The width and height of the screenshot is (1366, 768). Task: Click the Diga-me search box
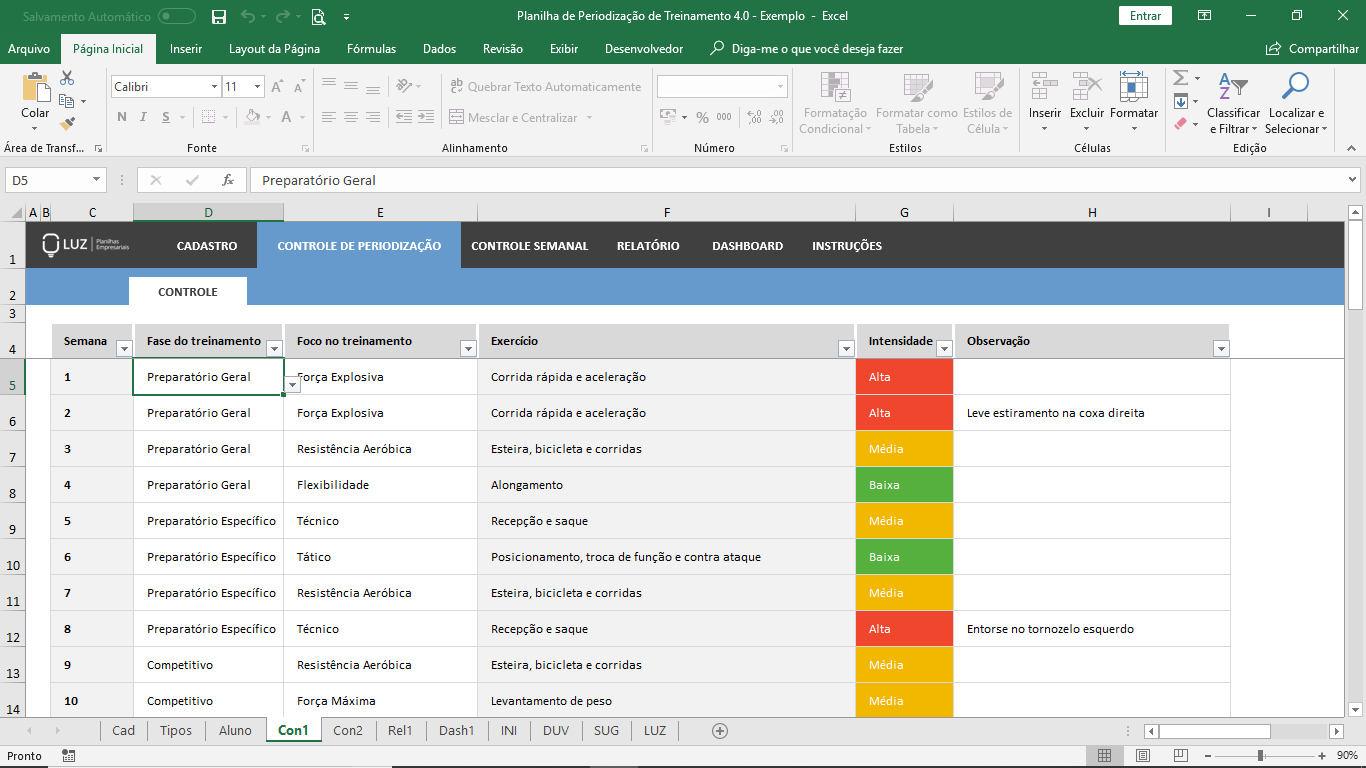[806, 49]
